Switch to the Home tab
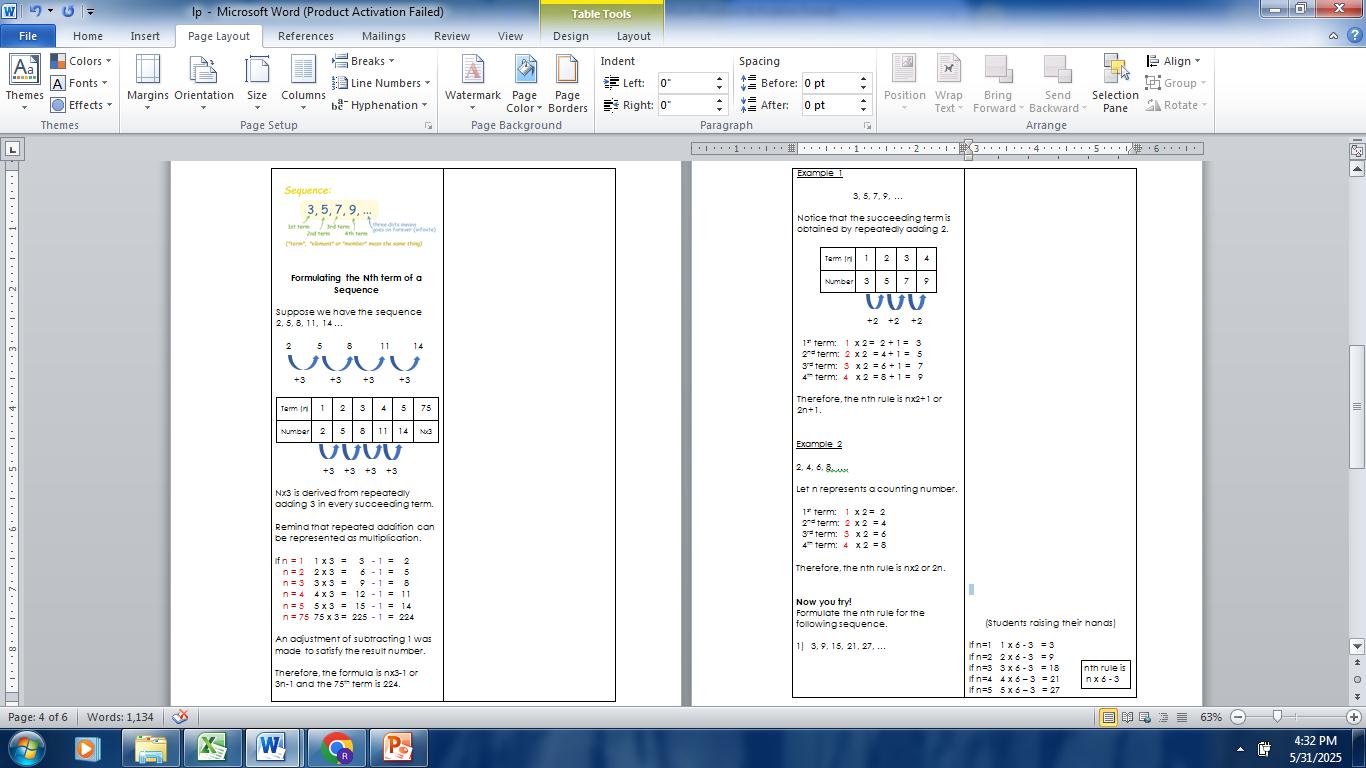 88,36
